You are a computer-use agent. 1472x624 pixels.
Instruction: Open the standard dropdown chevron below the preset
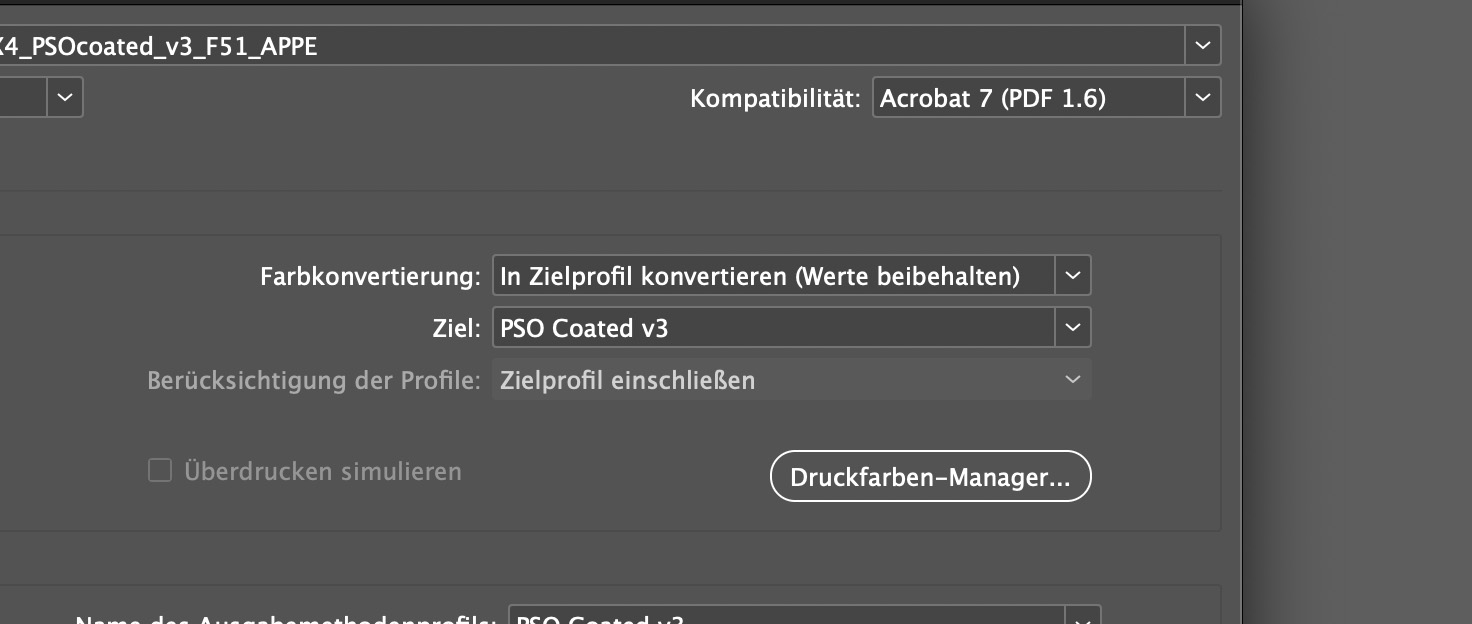(64, 98)
